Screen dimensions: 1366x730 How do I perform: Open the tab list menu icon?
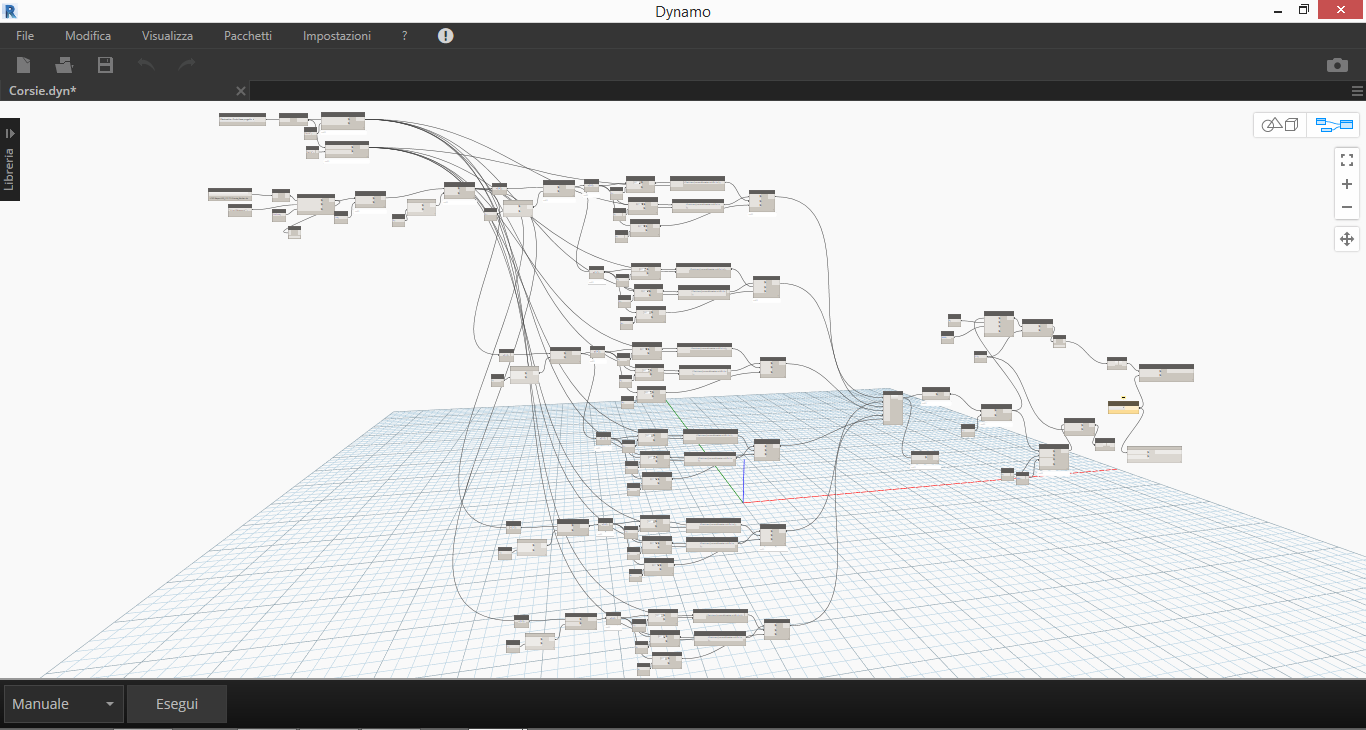1357,91
